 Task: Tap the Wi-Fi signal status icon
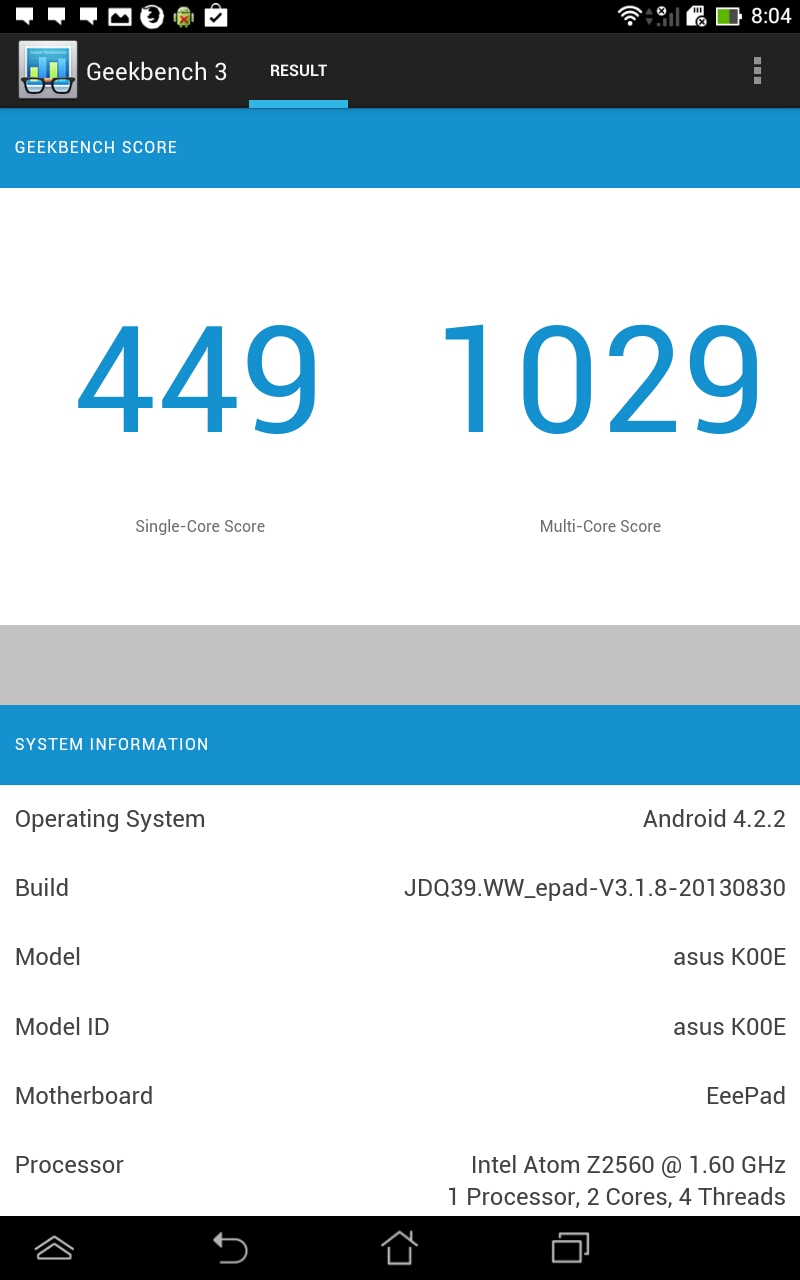point(629,16)
